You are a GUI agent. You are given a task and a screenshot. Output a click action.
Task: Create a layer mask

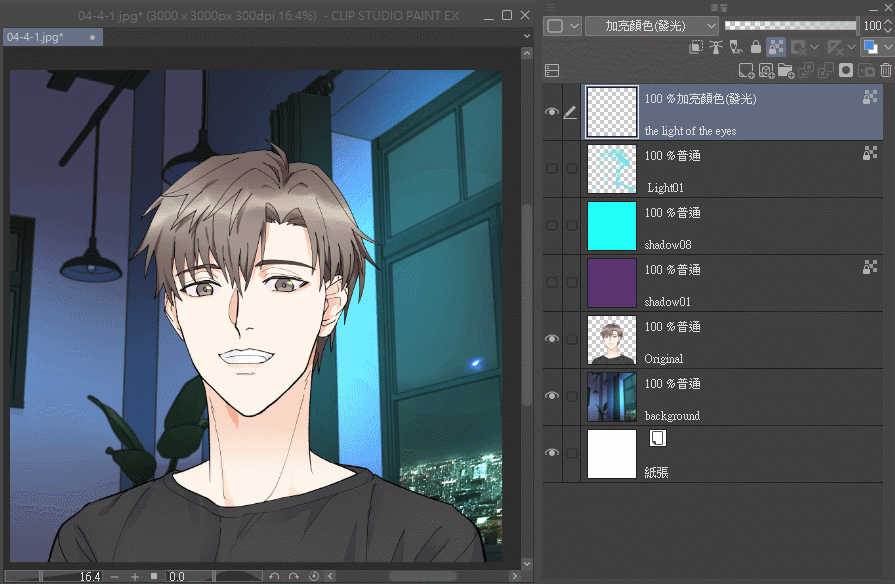tap(846, 70)
